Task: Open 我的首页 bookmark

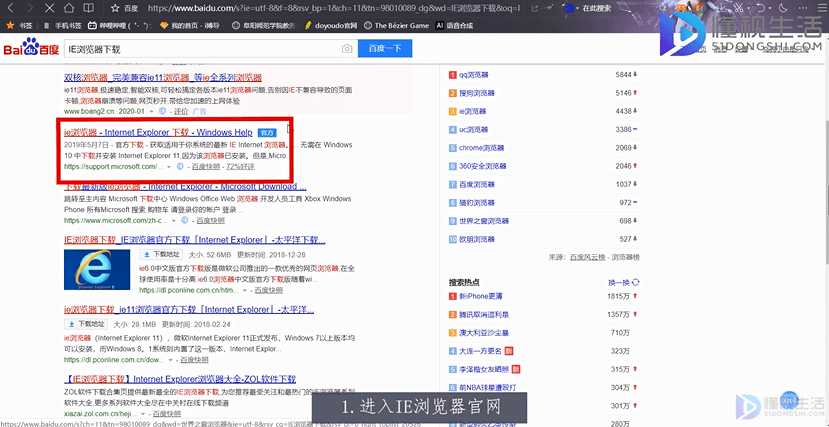Action: click(189, 25)
